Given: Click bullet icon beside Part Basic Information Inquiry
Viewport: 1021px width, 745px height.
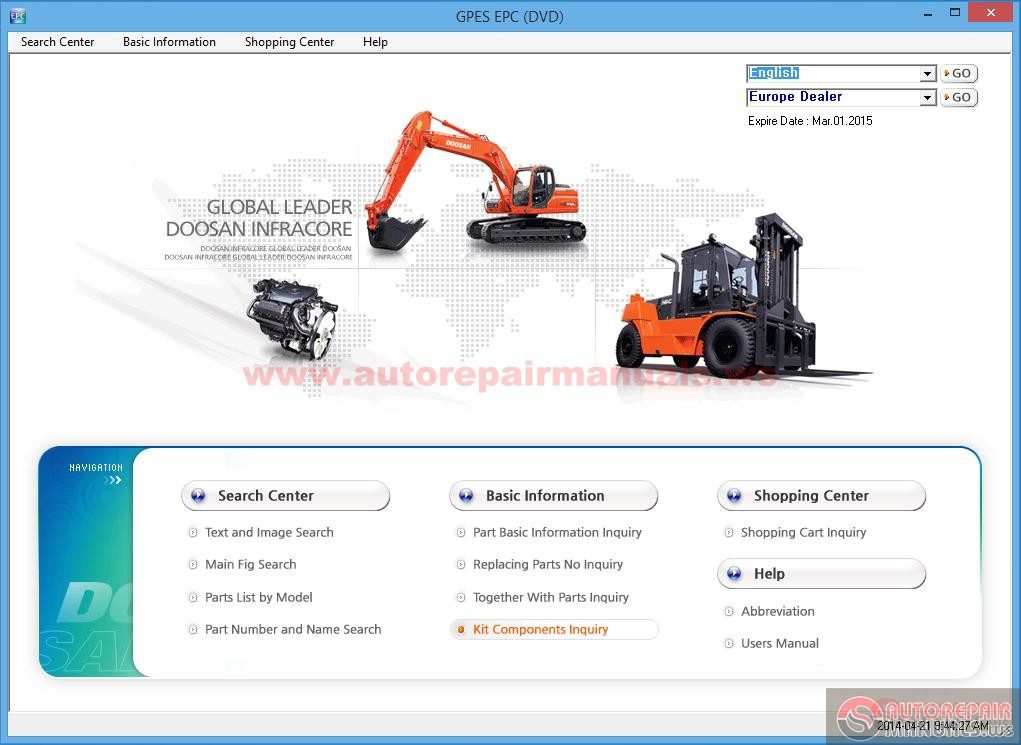Looking at the screenshot, I should (x=461, y=533).
